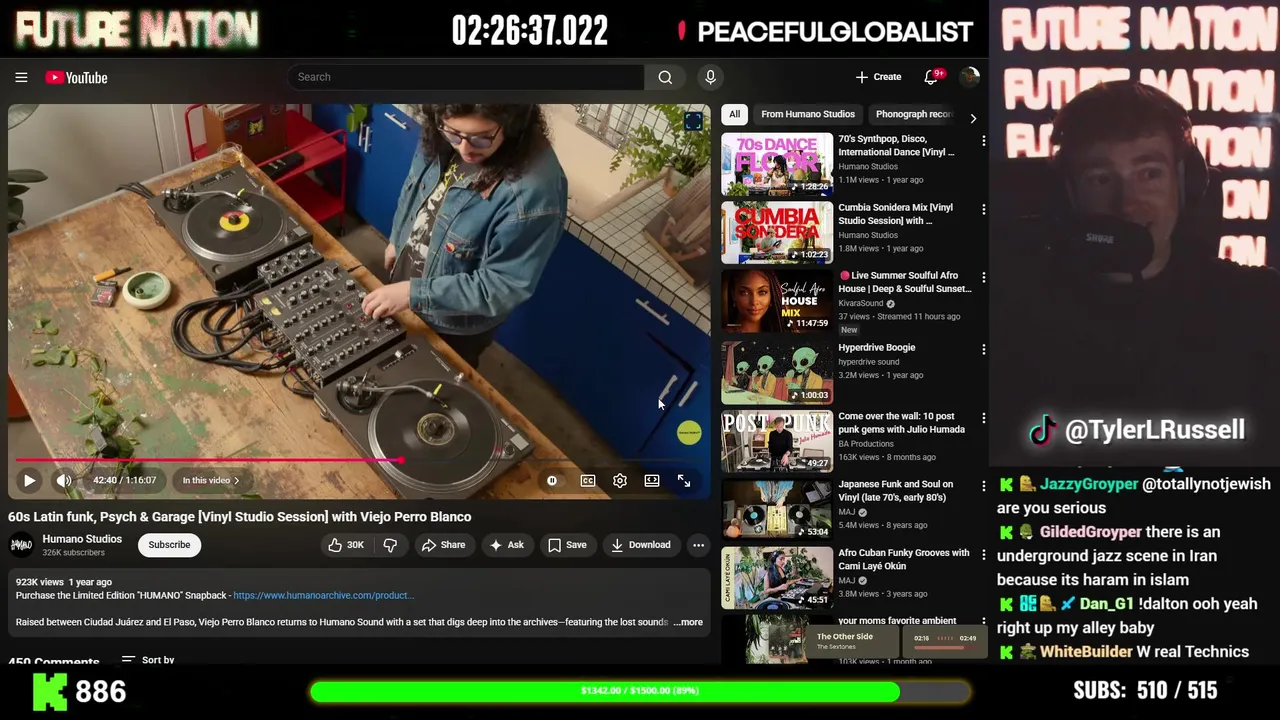Toggle autoplay switch in player controls

point(552,481)
